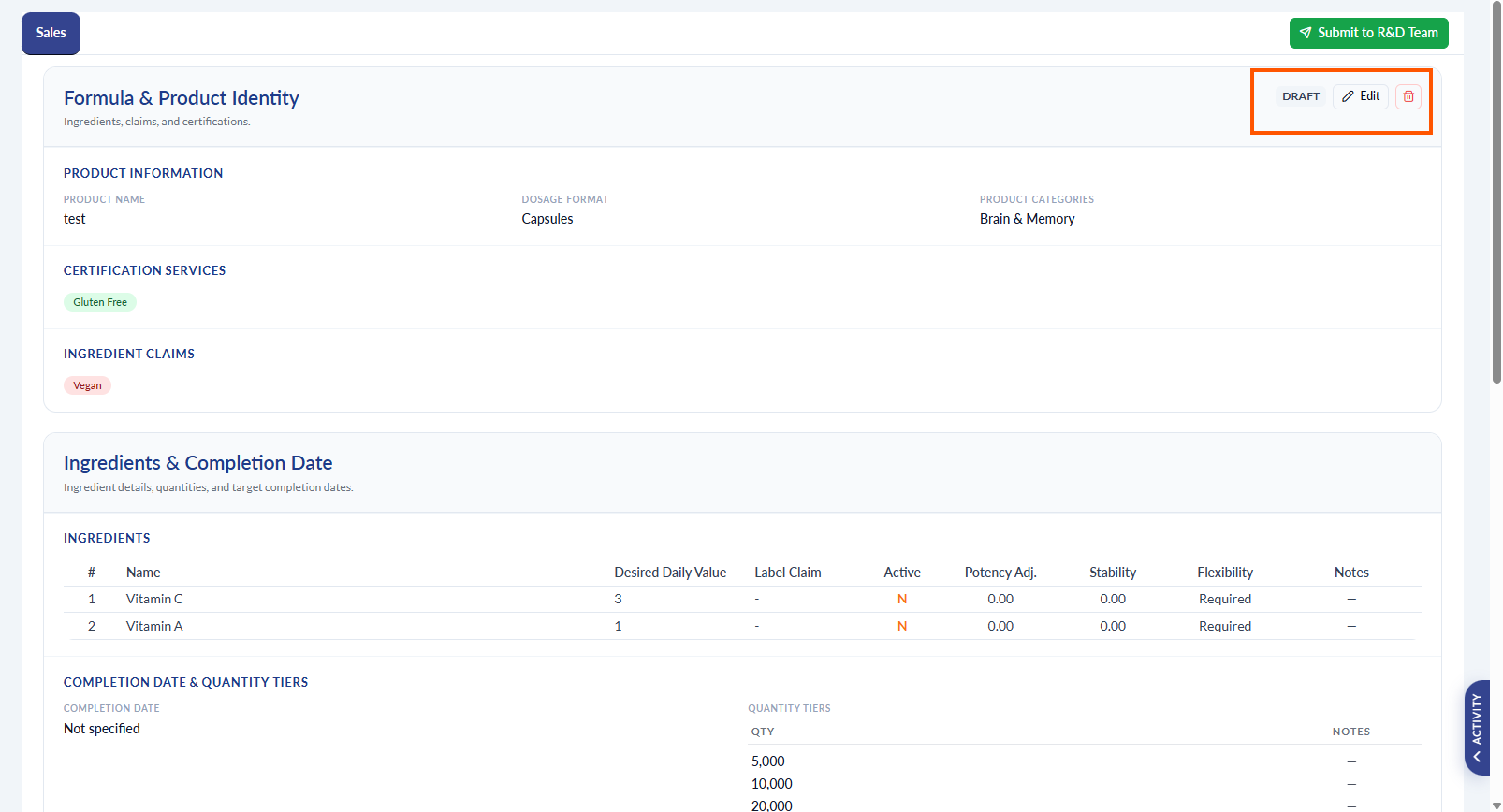1503x812 pixels.
Task: Click the Active column header
Action: coord(902,573)
